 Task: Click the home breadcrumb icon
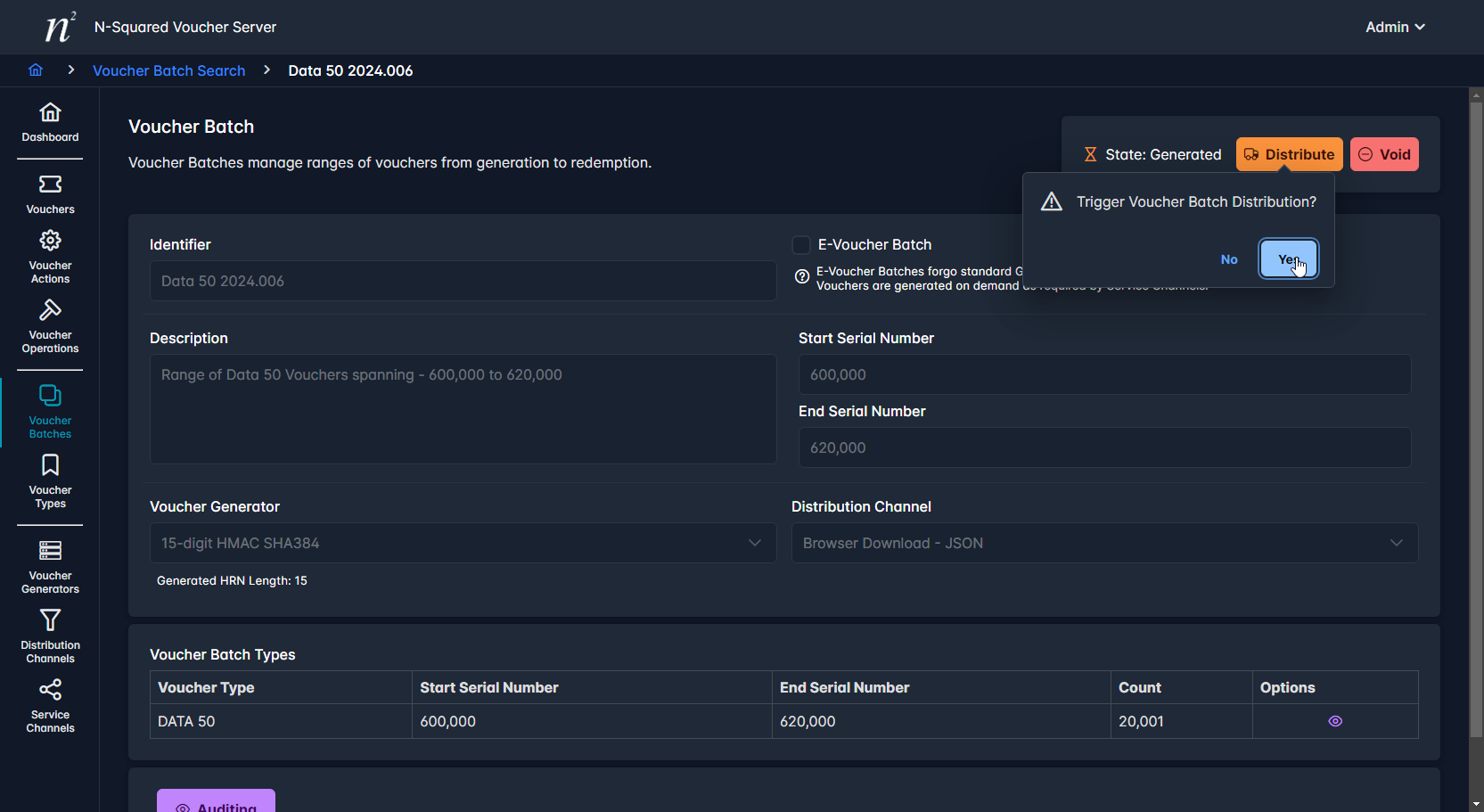[36, 70]
